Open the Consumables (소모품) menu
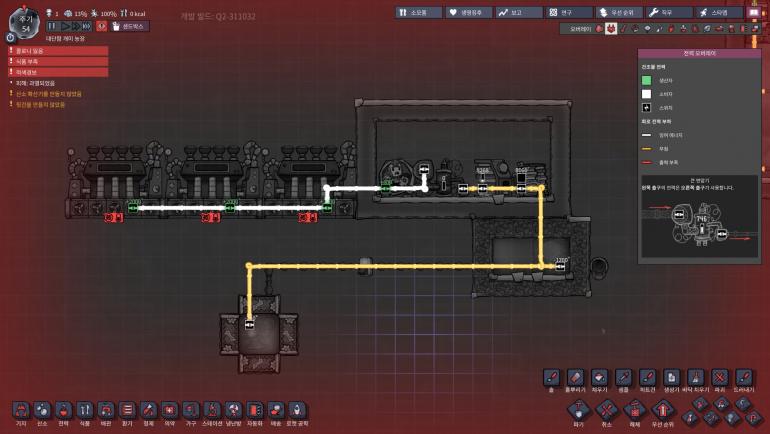Screen dimensions: 770x434 [x=418, y=12]
